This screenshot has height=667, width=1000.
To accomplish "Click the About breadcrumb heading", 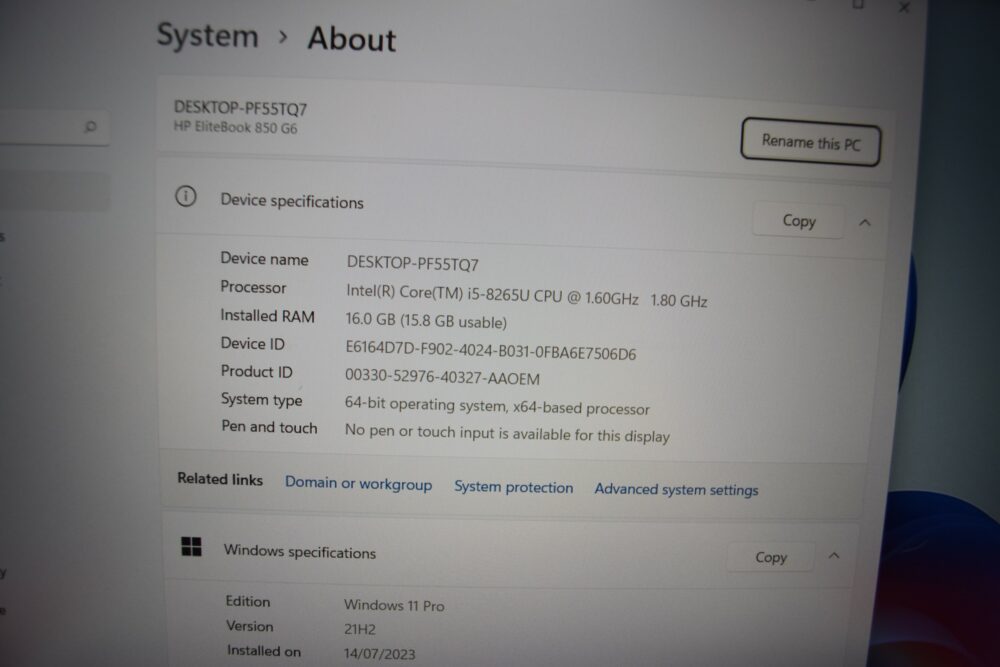I will (351, 38).
